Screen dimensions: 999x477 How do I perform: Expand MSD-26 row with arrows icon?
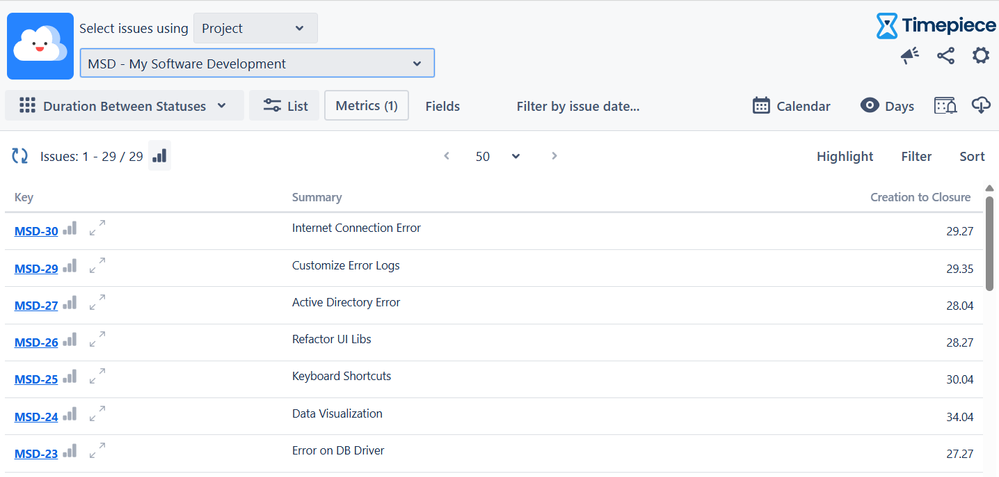coord(97,339)
